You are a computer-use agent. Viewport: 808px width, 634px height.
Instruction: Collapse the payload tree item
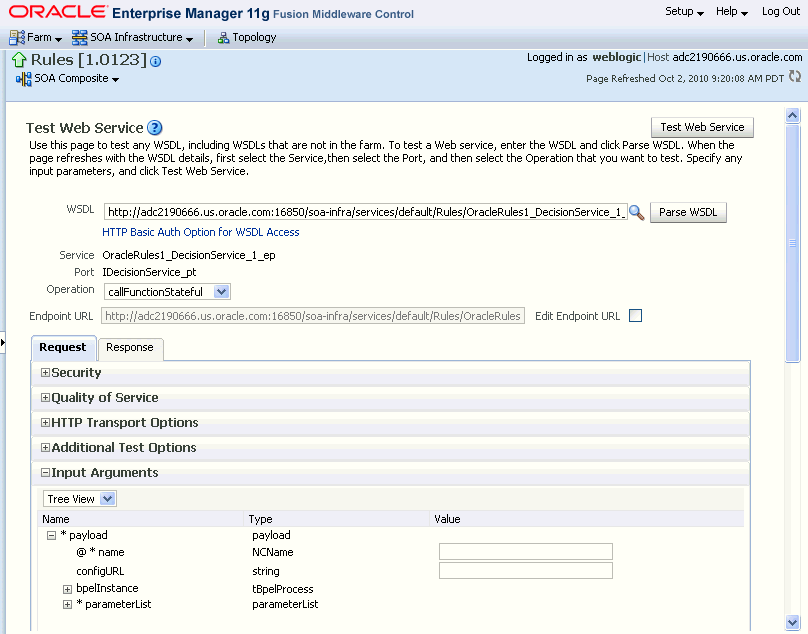point(51,535)
